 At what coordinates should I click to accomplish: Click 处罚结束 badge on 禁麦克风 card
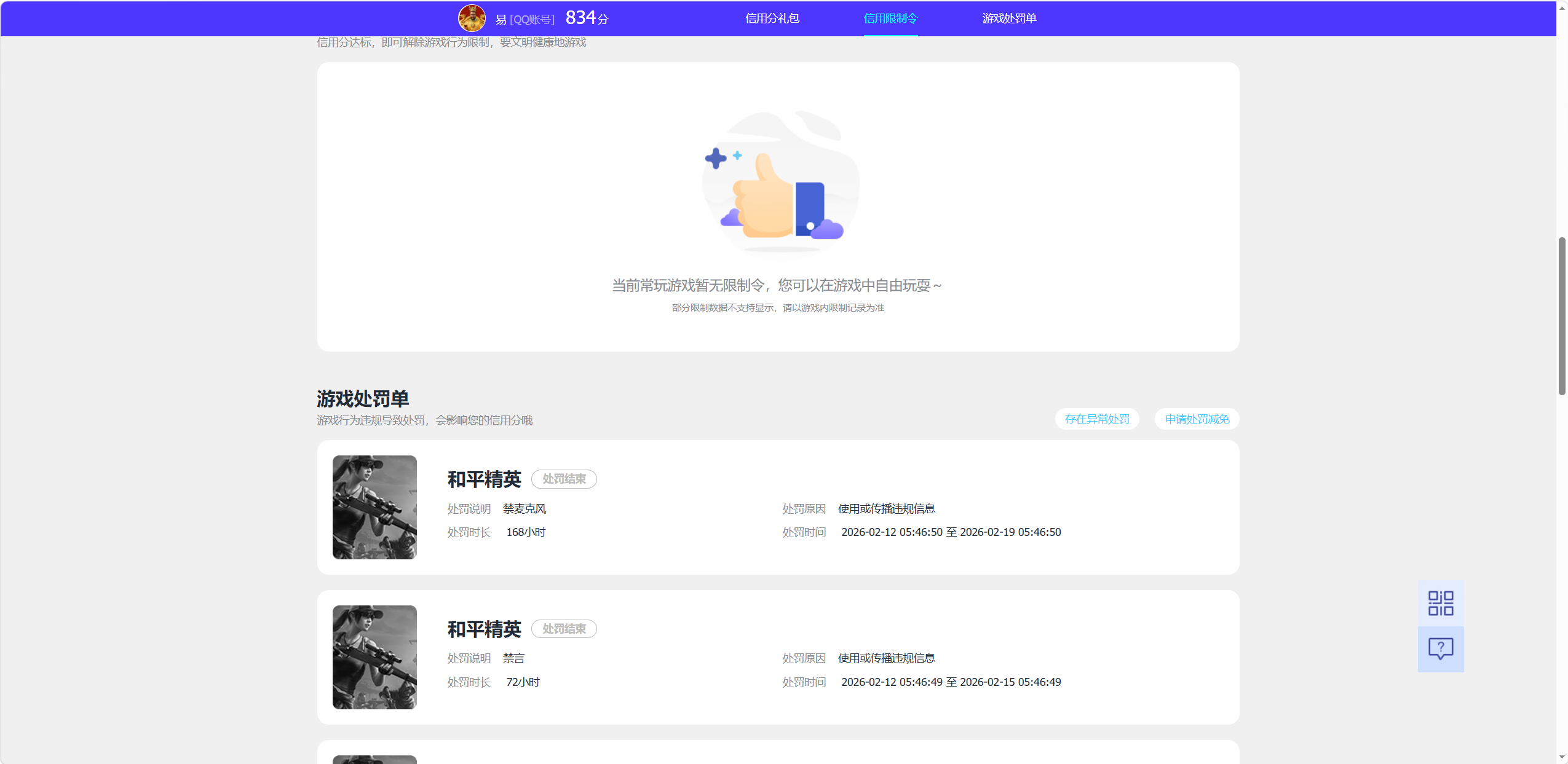coord(564,479)
